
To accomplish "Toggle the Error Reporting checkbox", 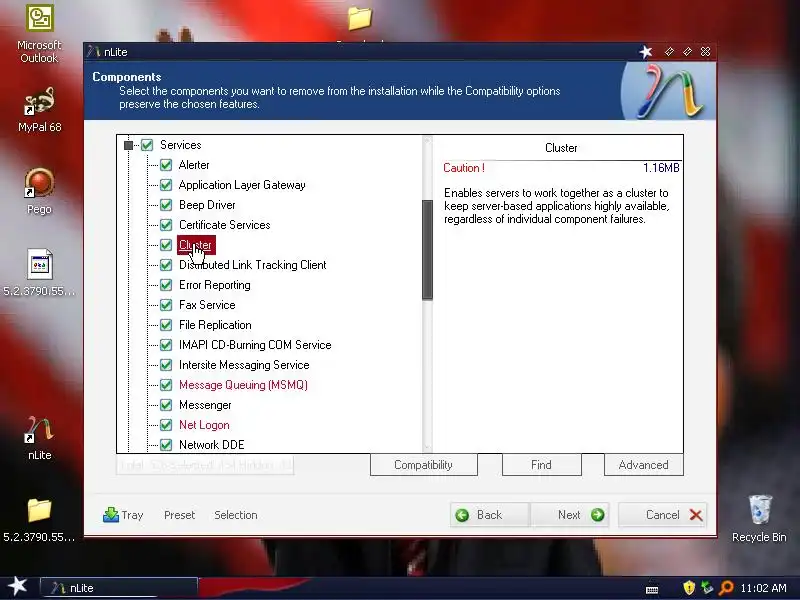I will 166,285.
